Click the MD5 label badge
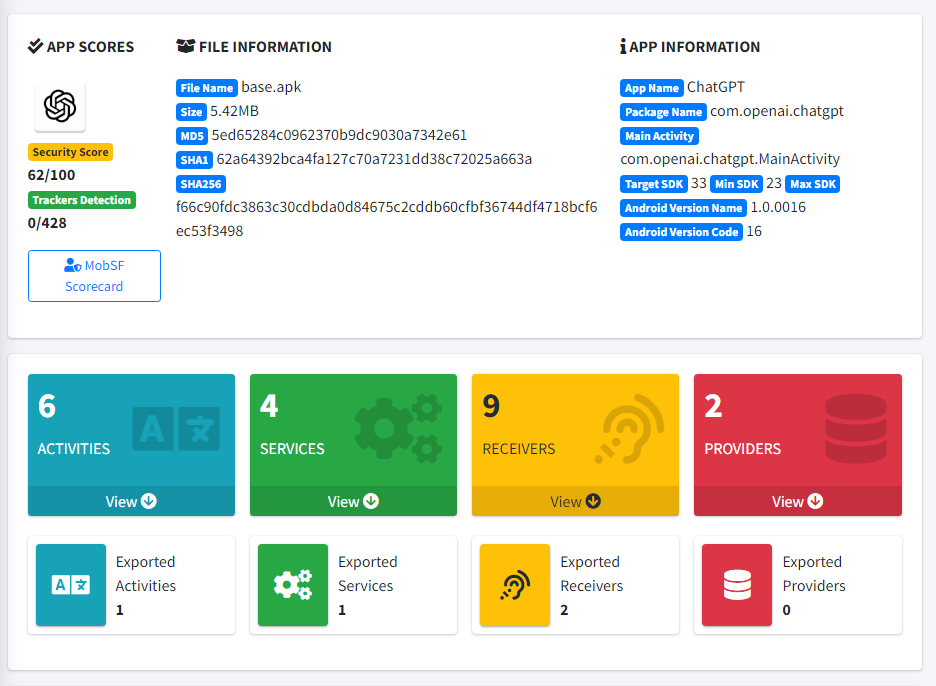The width and height of the screenshot is (936, 686). tap(192, 136)
